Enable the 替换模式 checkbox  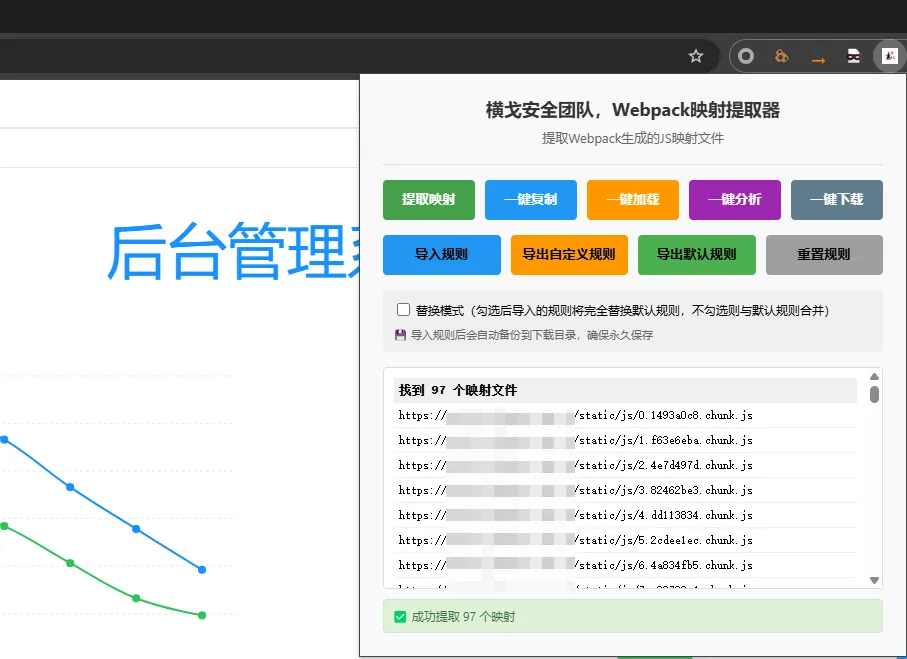404,310
